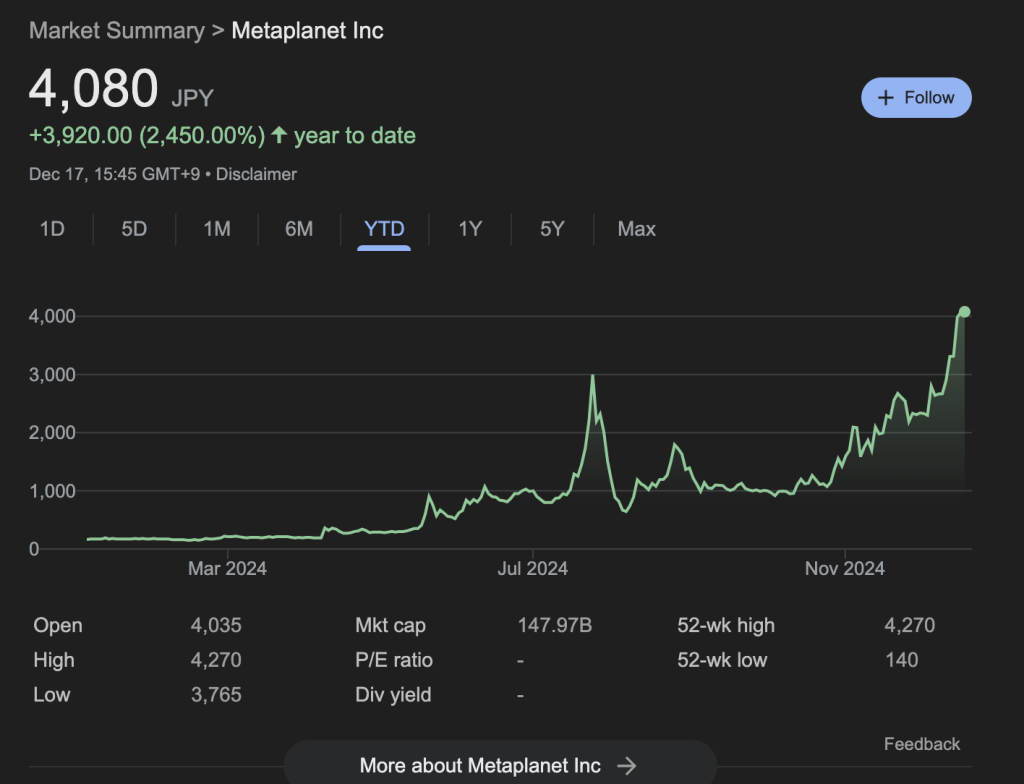This screenshot has width=1024, height=784.
Task: Select the 1D chart timeframe
Action: pos(53,229)
